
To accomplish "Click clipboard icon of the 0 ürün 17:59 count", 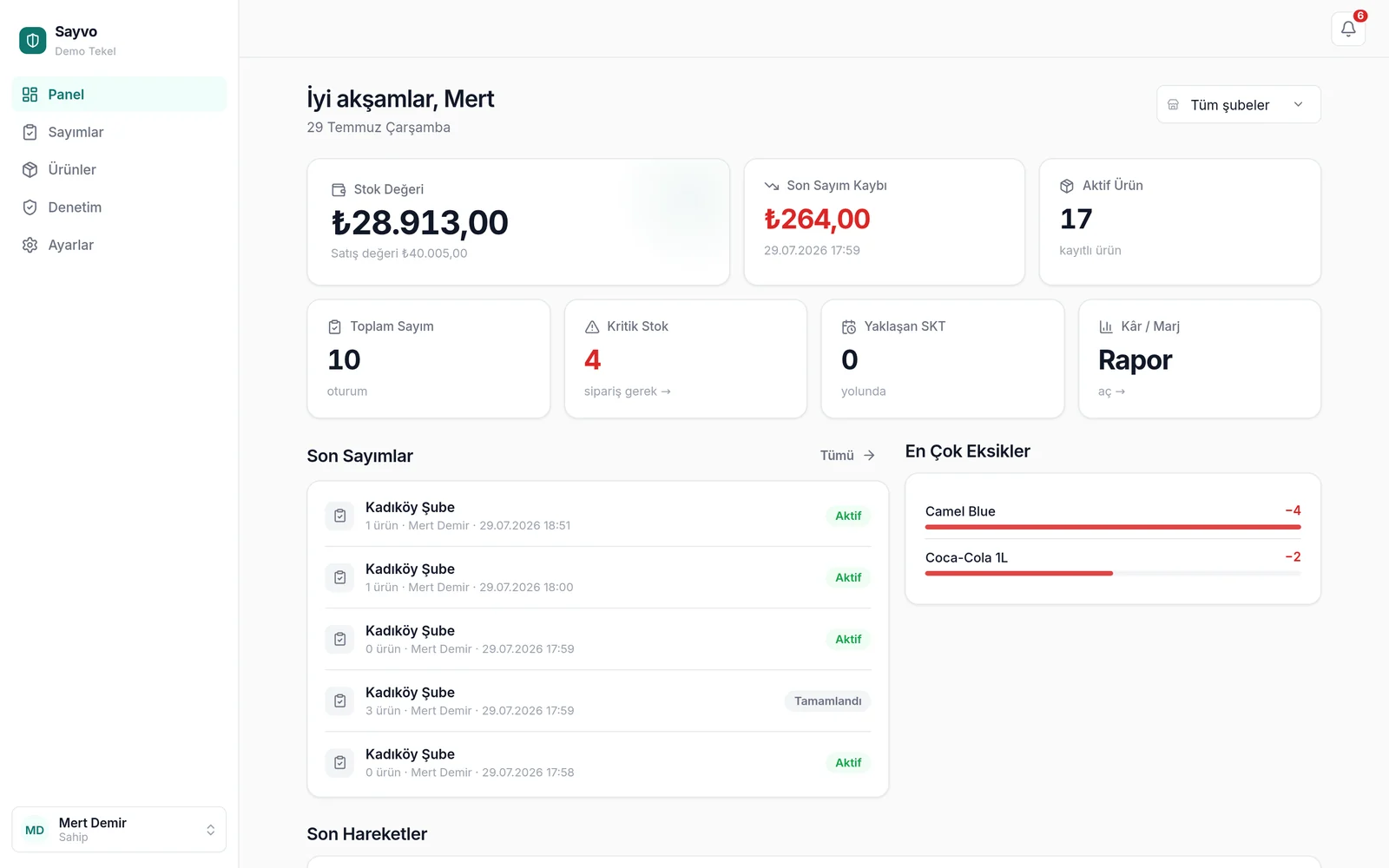I will click(x=339, y=639).
